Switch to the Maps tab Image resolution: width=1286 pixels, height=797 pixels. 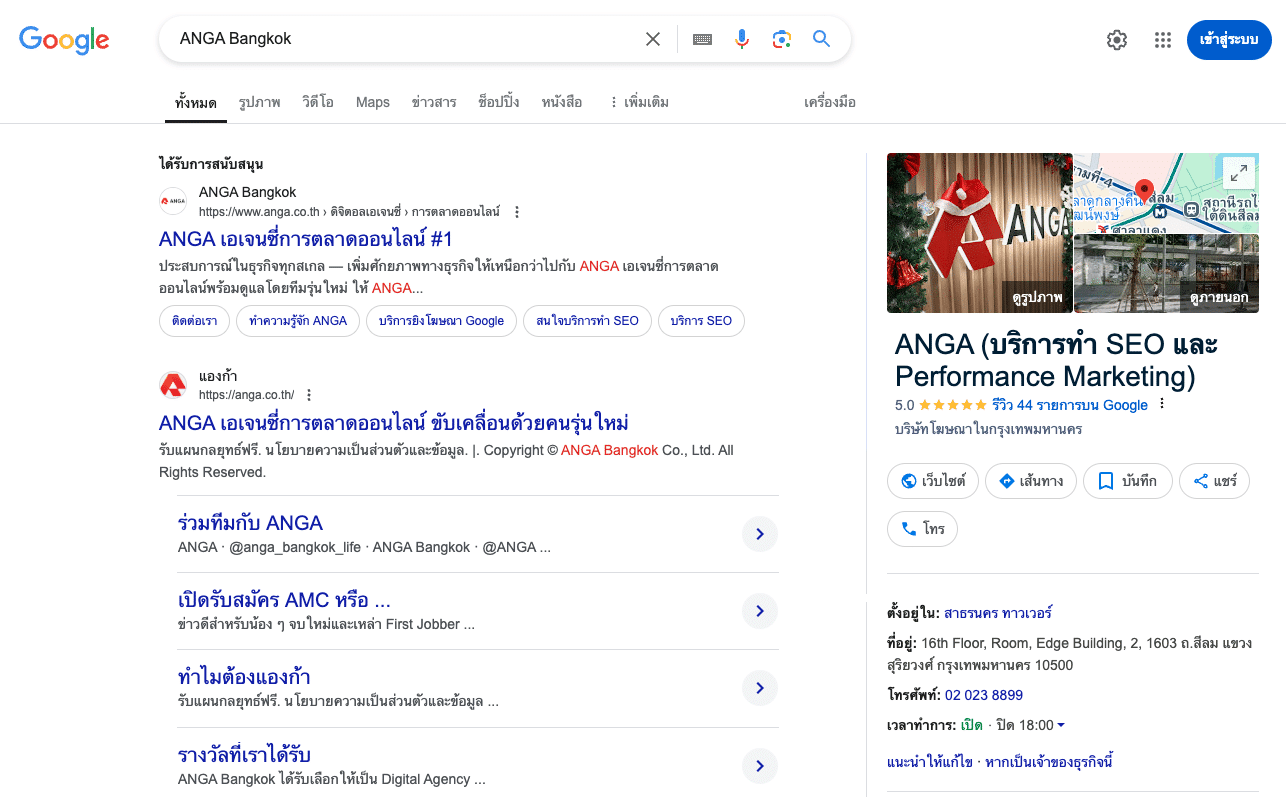pos(372,101)
